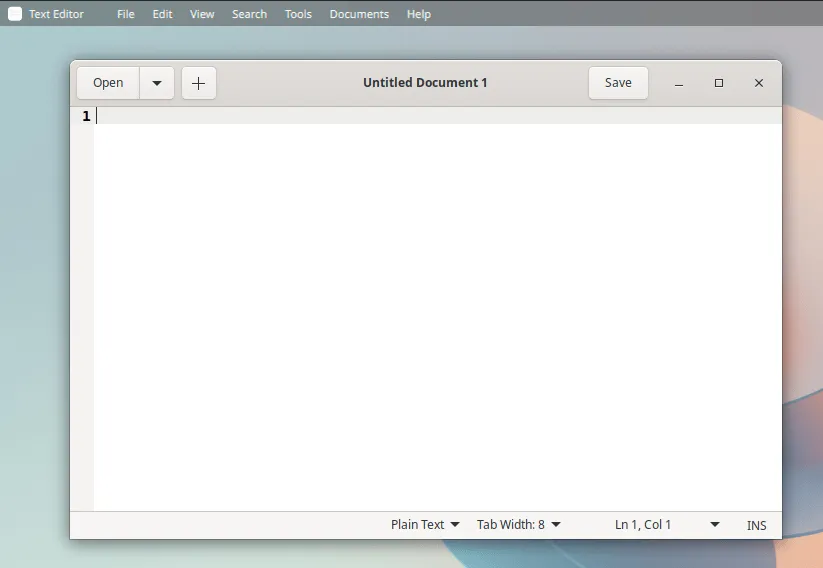823x568 pixels.
Task: Click the Open button
Action: coord(108,83)
